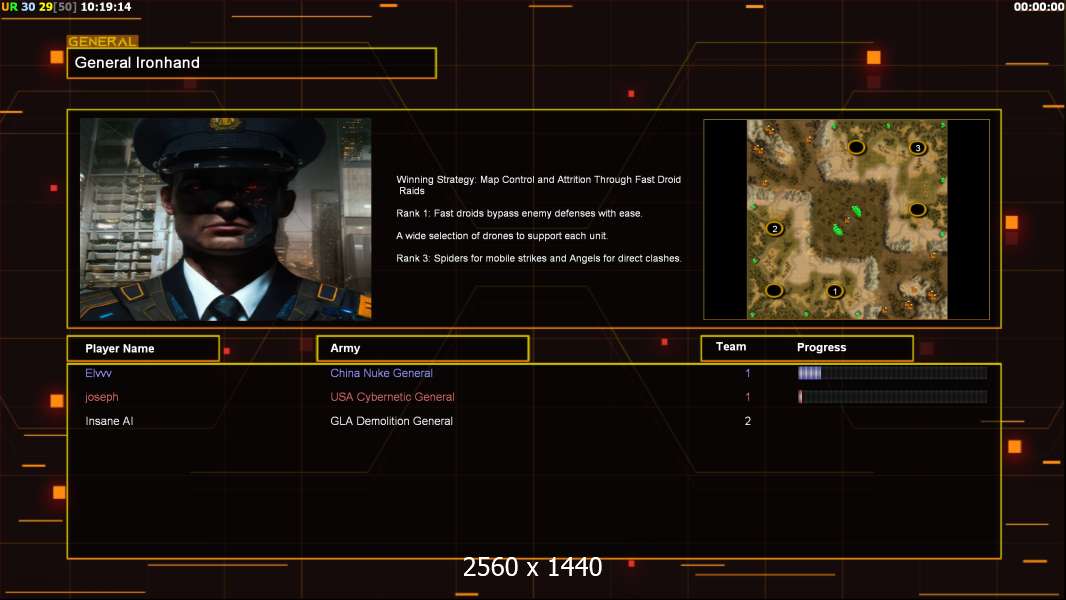Click the empty black slot beside marker 3
Screen dimensions: 1066x600
pos(857,147)
